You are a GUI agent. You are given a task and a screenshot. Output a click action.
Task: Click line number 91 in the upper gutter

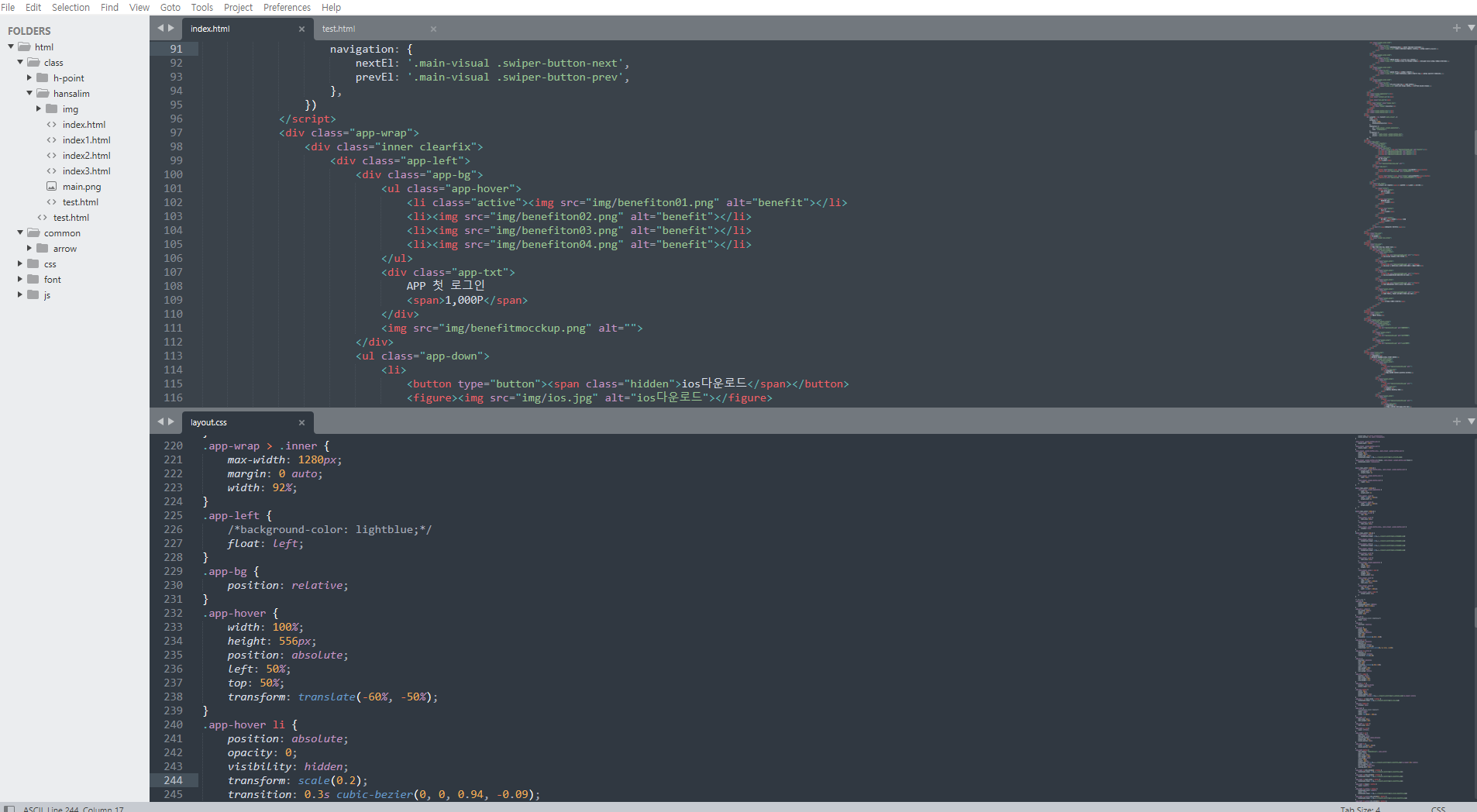[176, 48]
